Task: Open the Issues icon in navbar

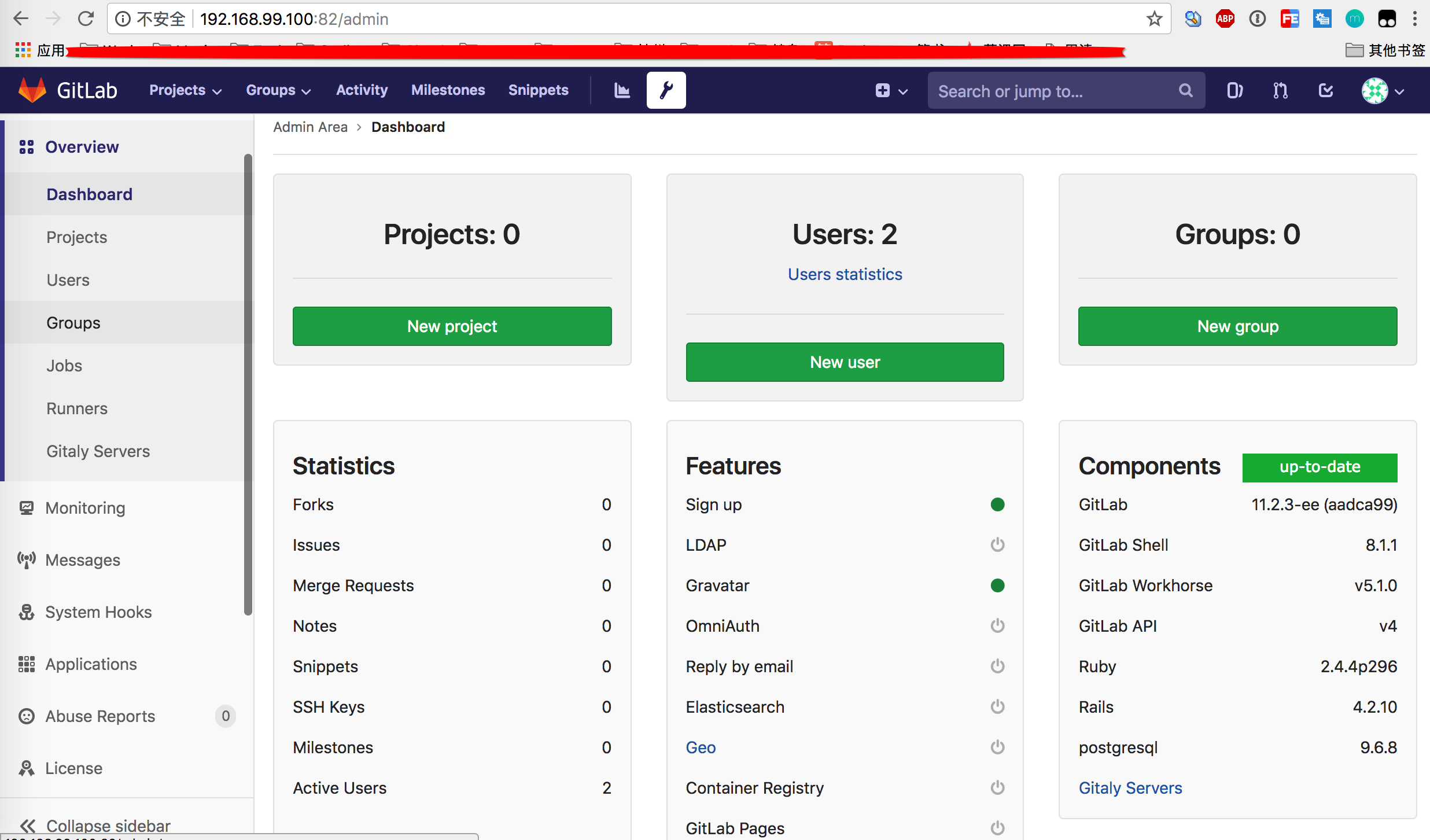Action: tap(1234, 90)
